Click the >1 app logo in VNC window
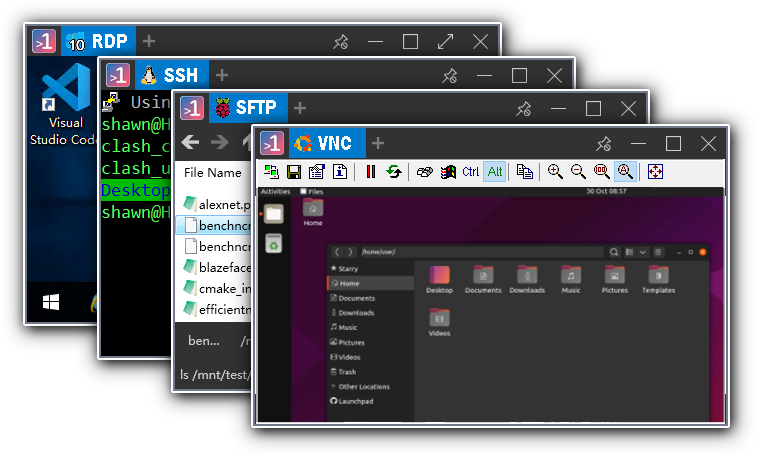This screenshot has width=757, height=455. 272,143
